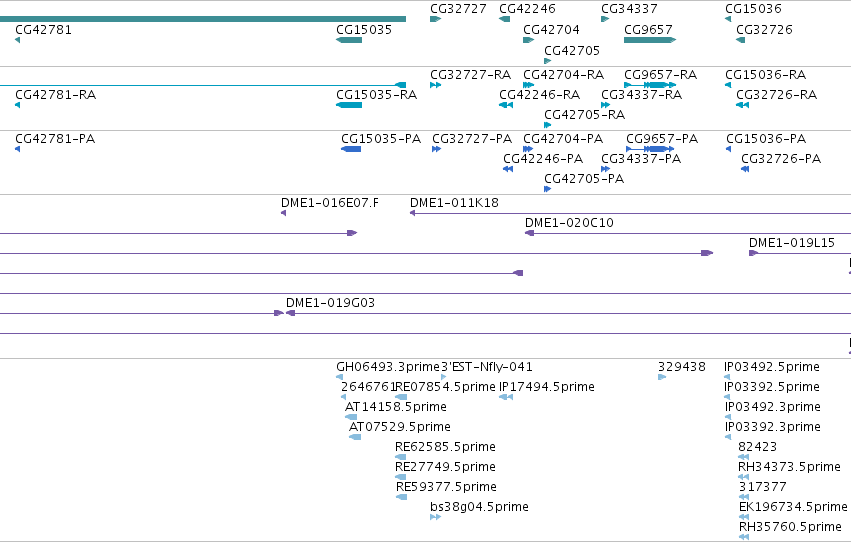Select transcript CG42704-RA
The width and height of the screenshot is (851, 542).
[x=563, y=74]
